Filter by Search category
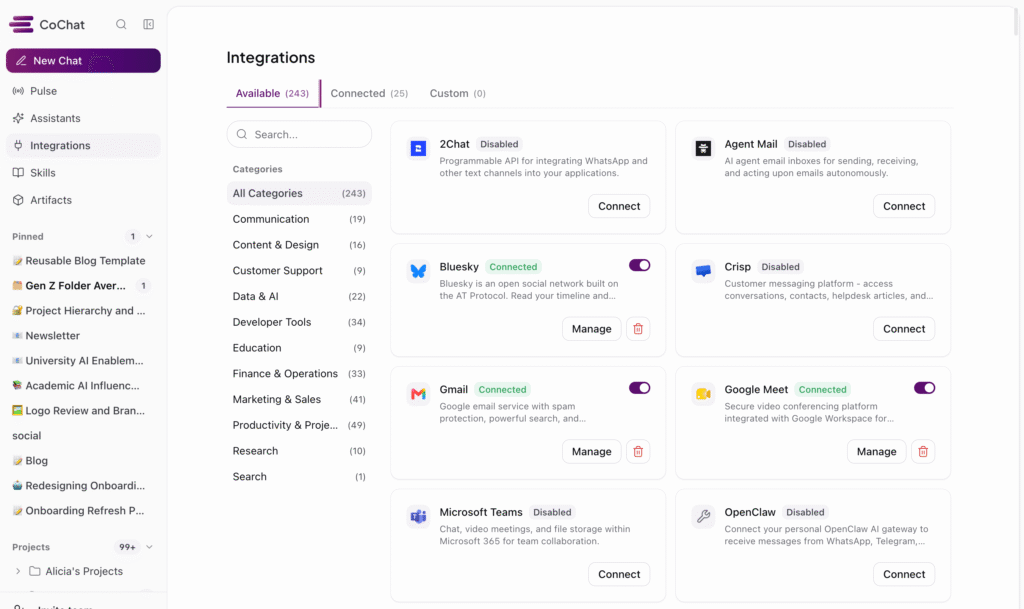The image size is (1024, 609). click(299, 476)
